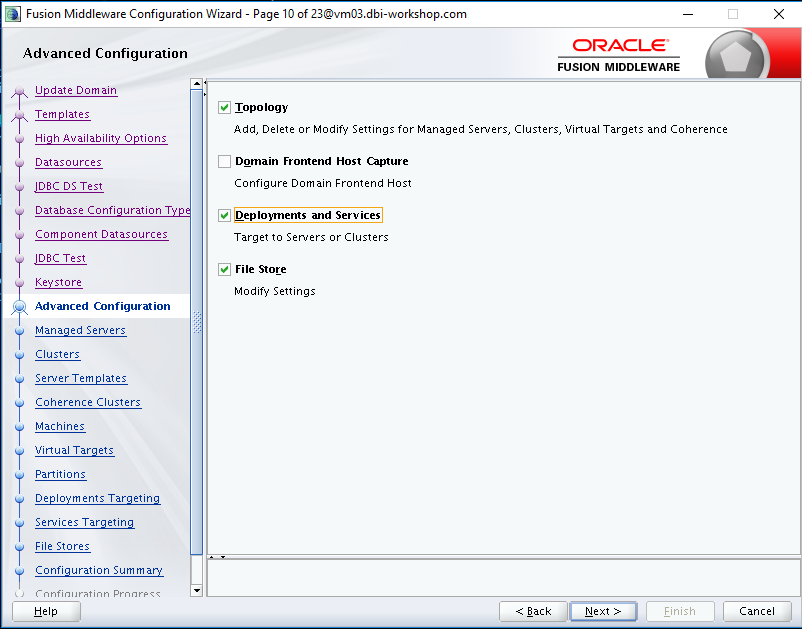This screenshot has width=802, height=629.
Task: Uncheck the Topology checkbox
Action: (224, 107)
